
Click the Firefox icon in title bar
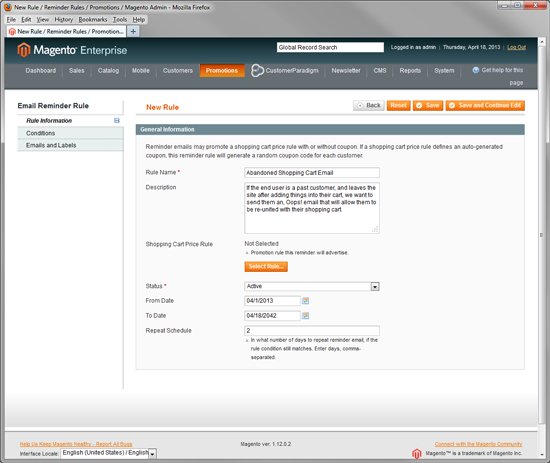(x=8, y=7)
